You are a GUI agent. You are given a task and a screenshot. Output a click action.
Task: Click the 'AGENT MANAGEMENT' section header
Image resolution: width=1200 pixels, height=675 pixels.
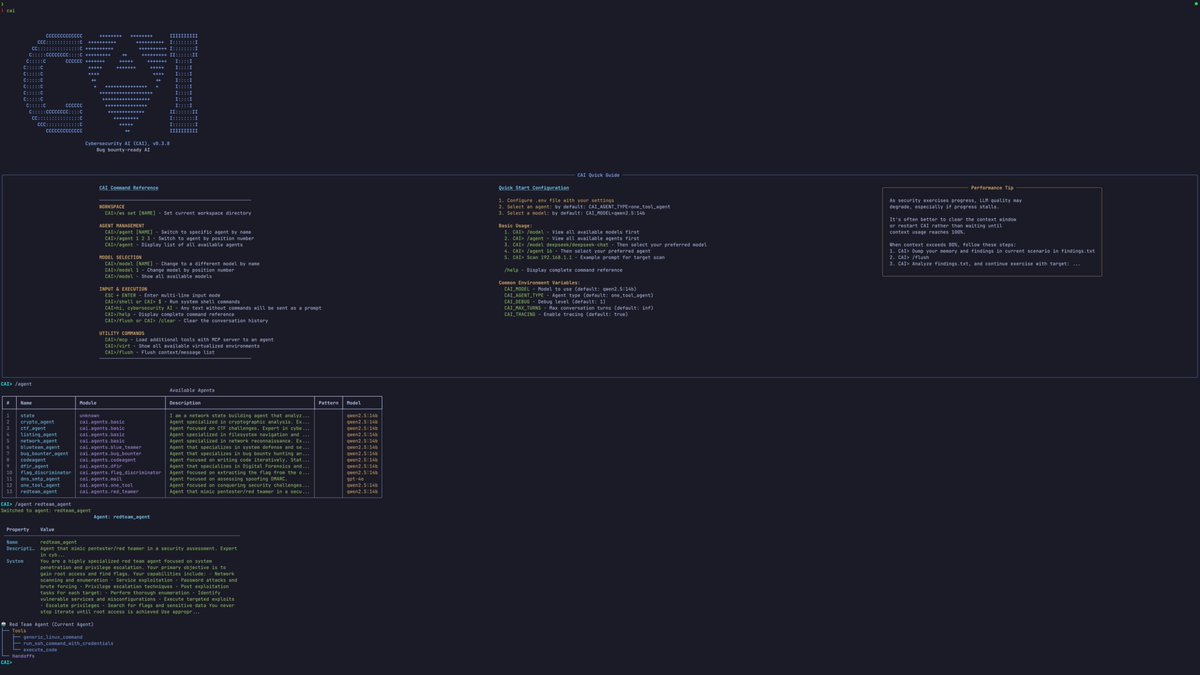[x=123, y=225]
